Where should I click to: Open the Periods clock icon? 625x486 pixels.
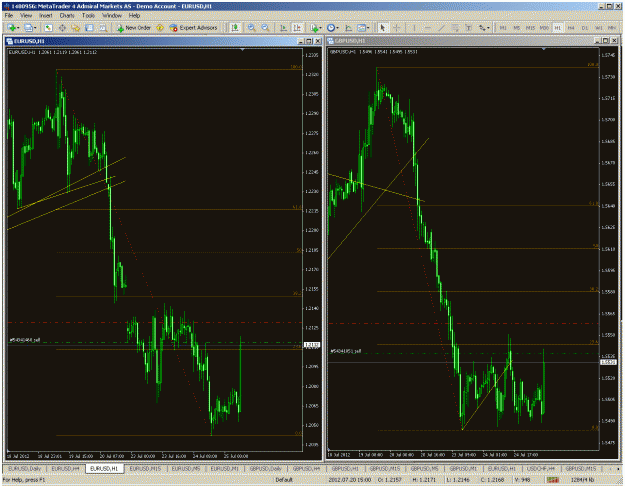(x=330, y=28)
